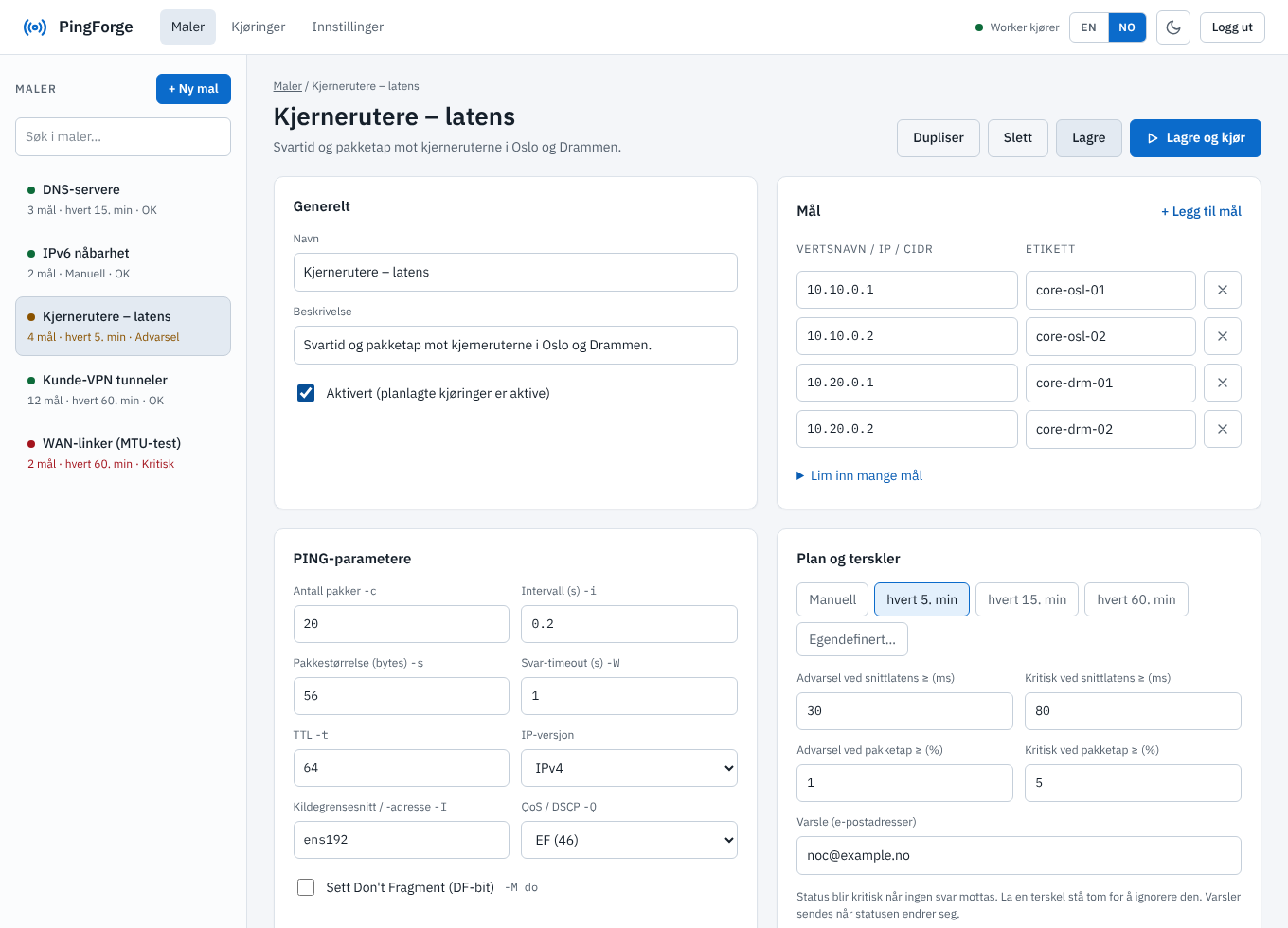Click Maler breadcrumb link

click(288, 86)
